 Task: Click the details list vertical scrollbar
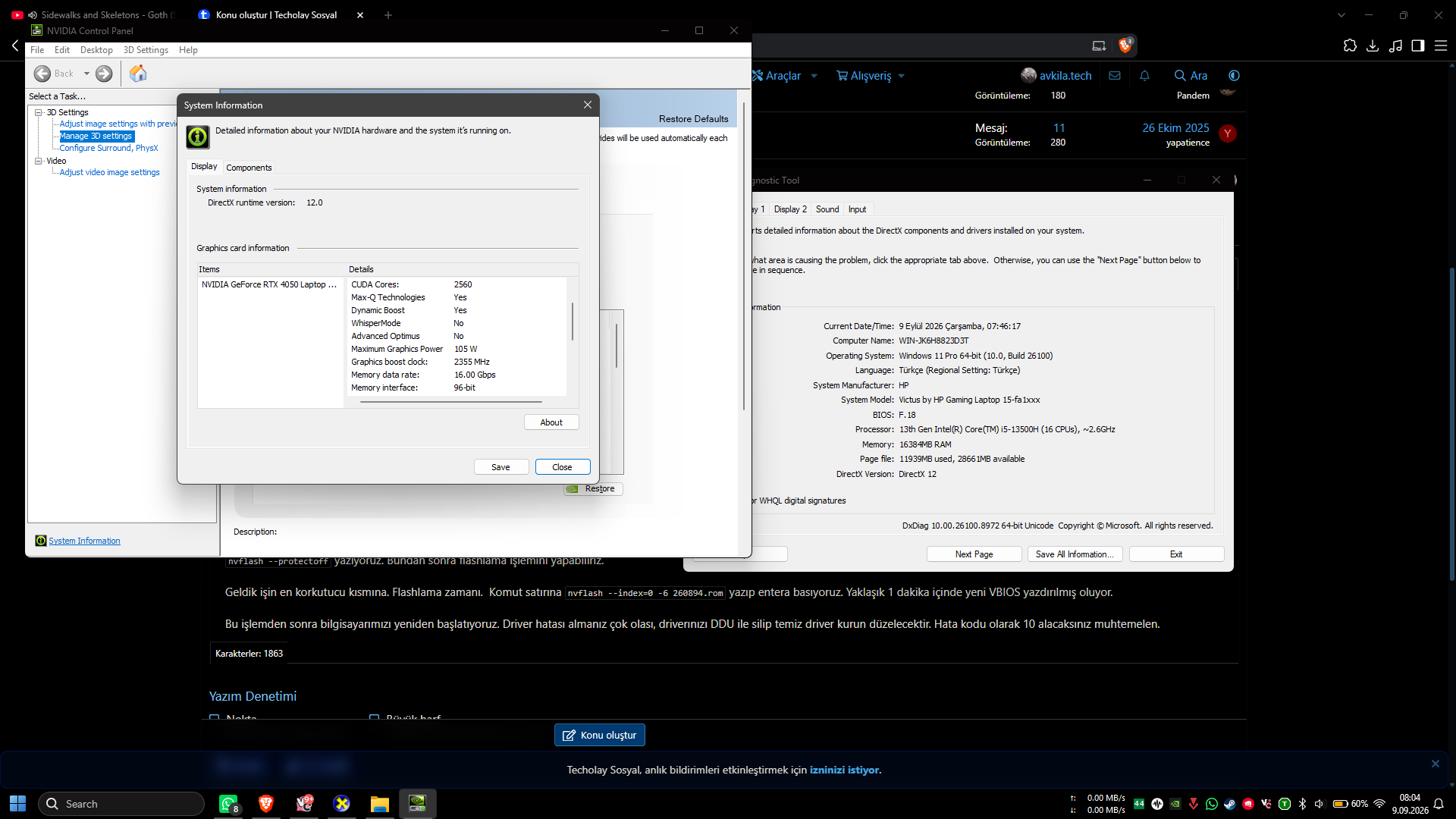[573, 322]
